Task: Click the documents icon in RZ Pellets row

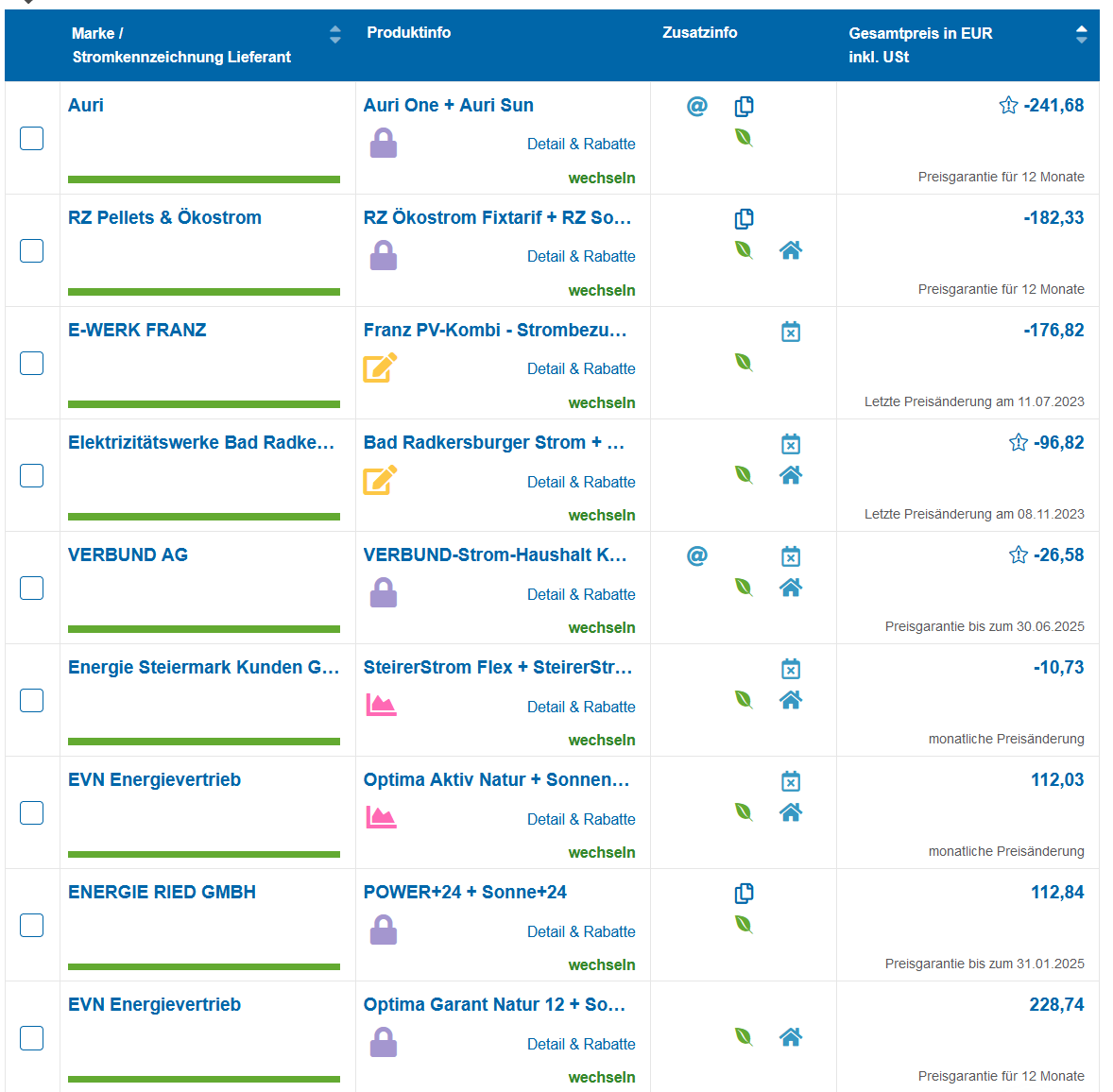Action: [744, 218]
